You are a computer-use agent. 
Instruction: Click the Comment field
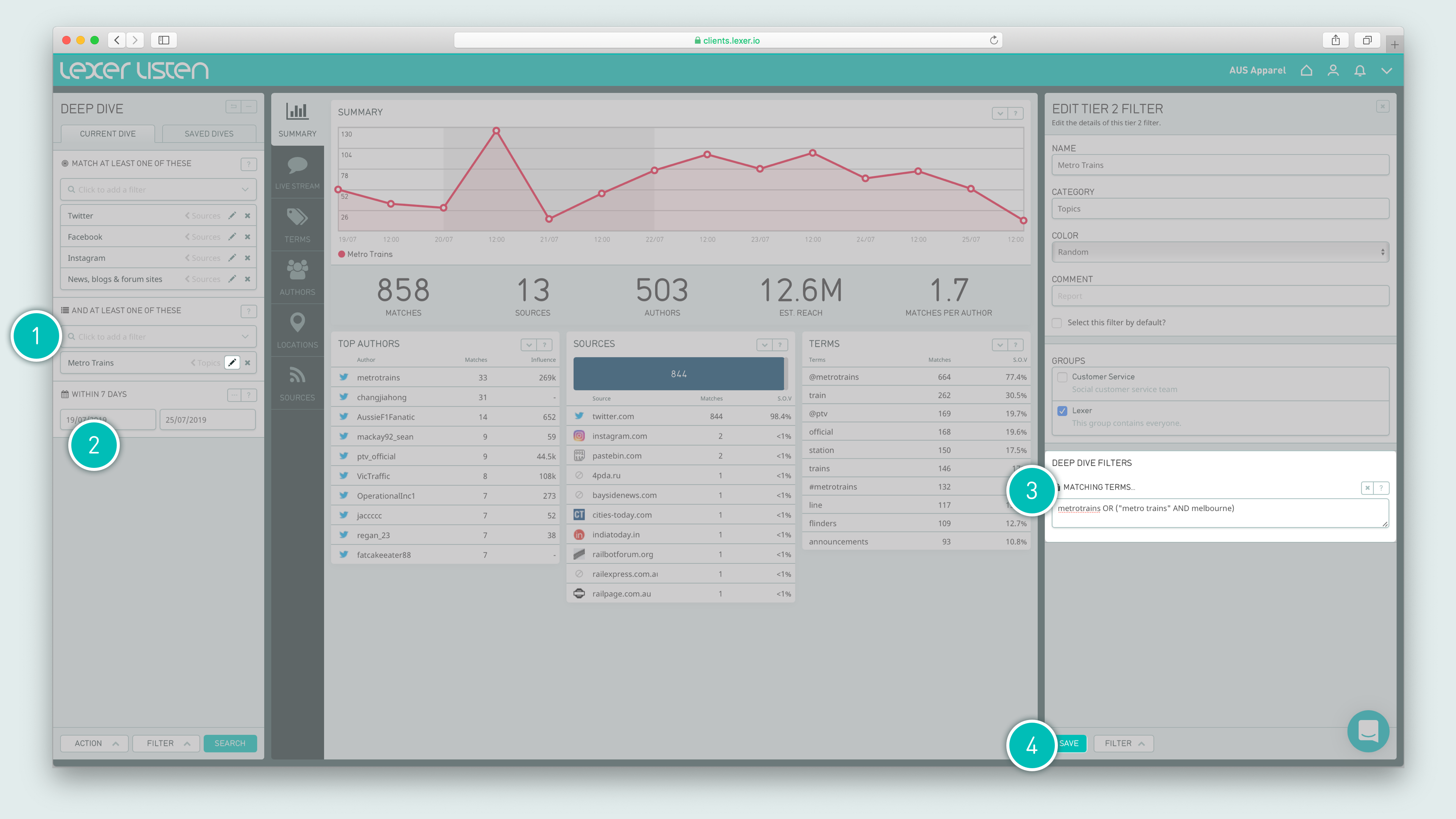tap(1220, 296)
